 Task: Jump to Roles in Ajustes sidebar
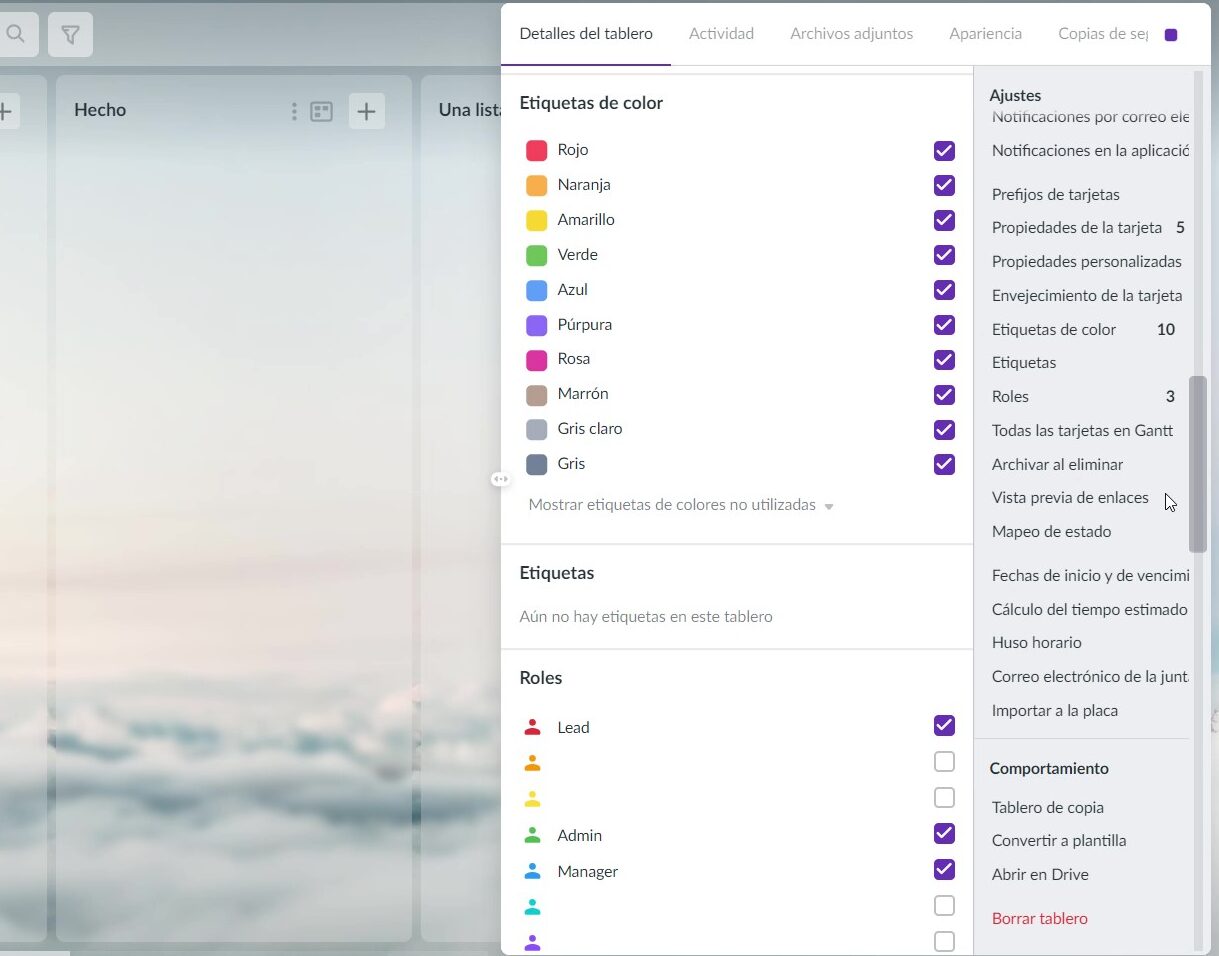point(1010,397)
